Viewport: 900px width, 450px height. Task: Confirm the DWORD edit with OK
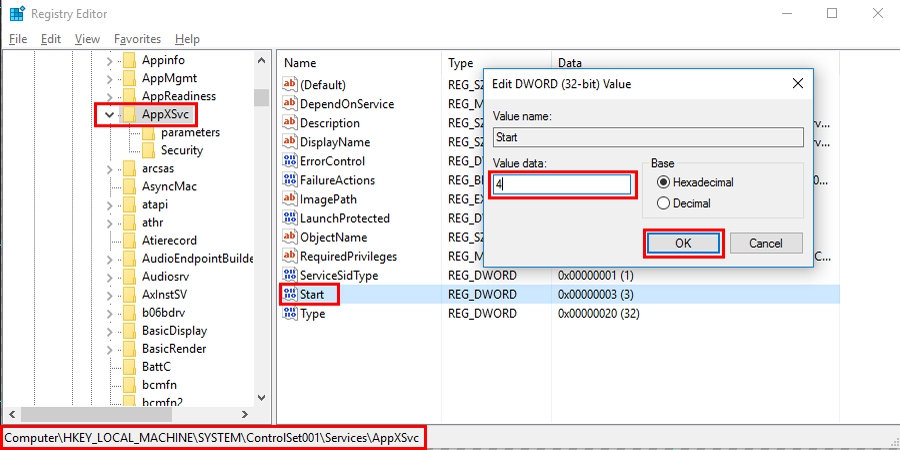tap(683, 243)
